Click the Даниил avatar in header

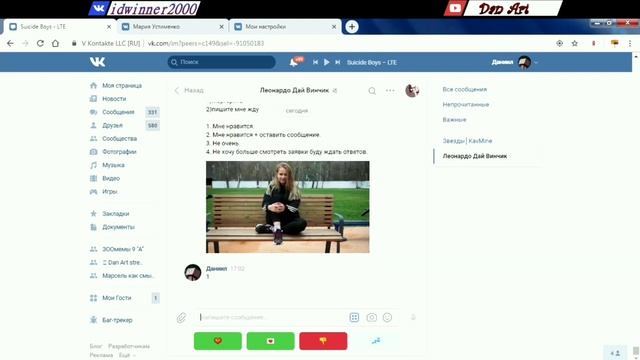524,62
